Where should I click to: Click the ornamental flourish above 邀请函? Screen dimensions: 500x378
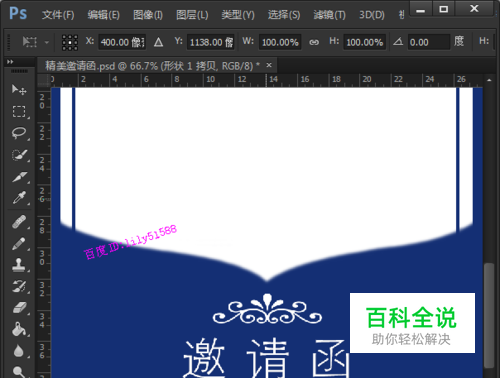(267, 309)
